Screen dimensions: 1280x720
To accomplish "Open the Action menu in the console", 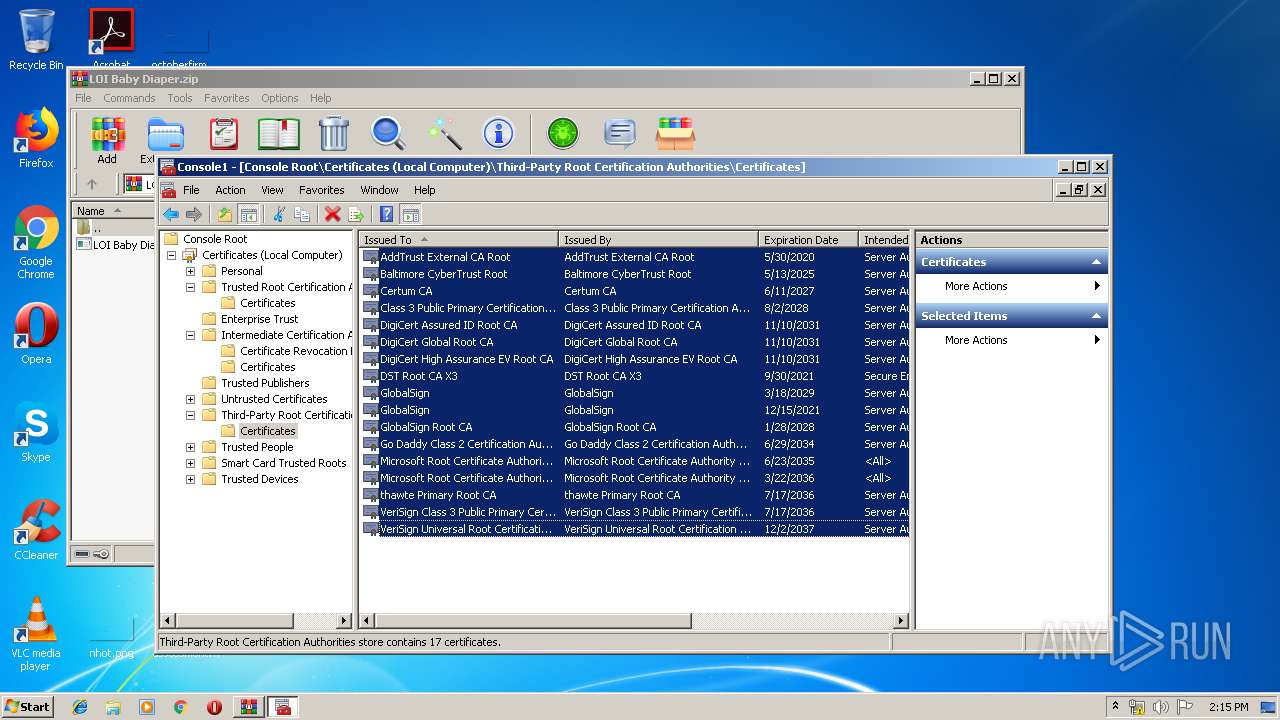I will coord(230,190).
